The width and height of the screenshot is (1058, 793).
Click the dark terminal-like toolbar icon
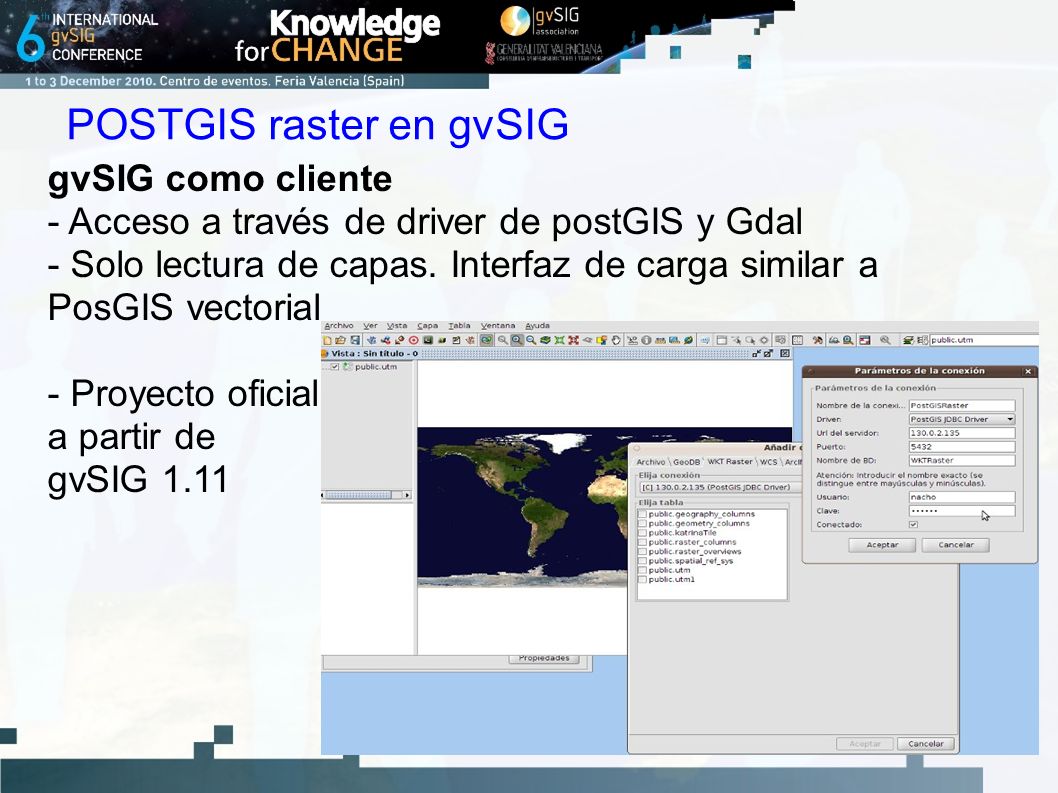click(x=428, y=340)
